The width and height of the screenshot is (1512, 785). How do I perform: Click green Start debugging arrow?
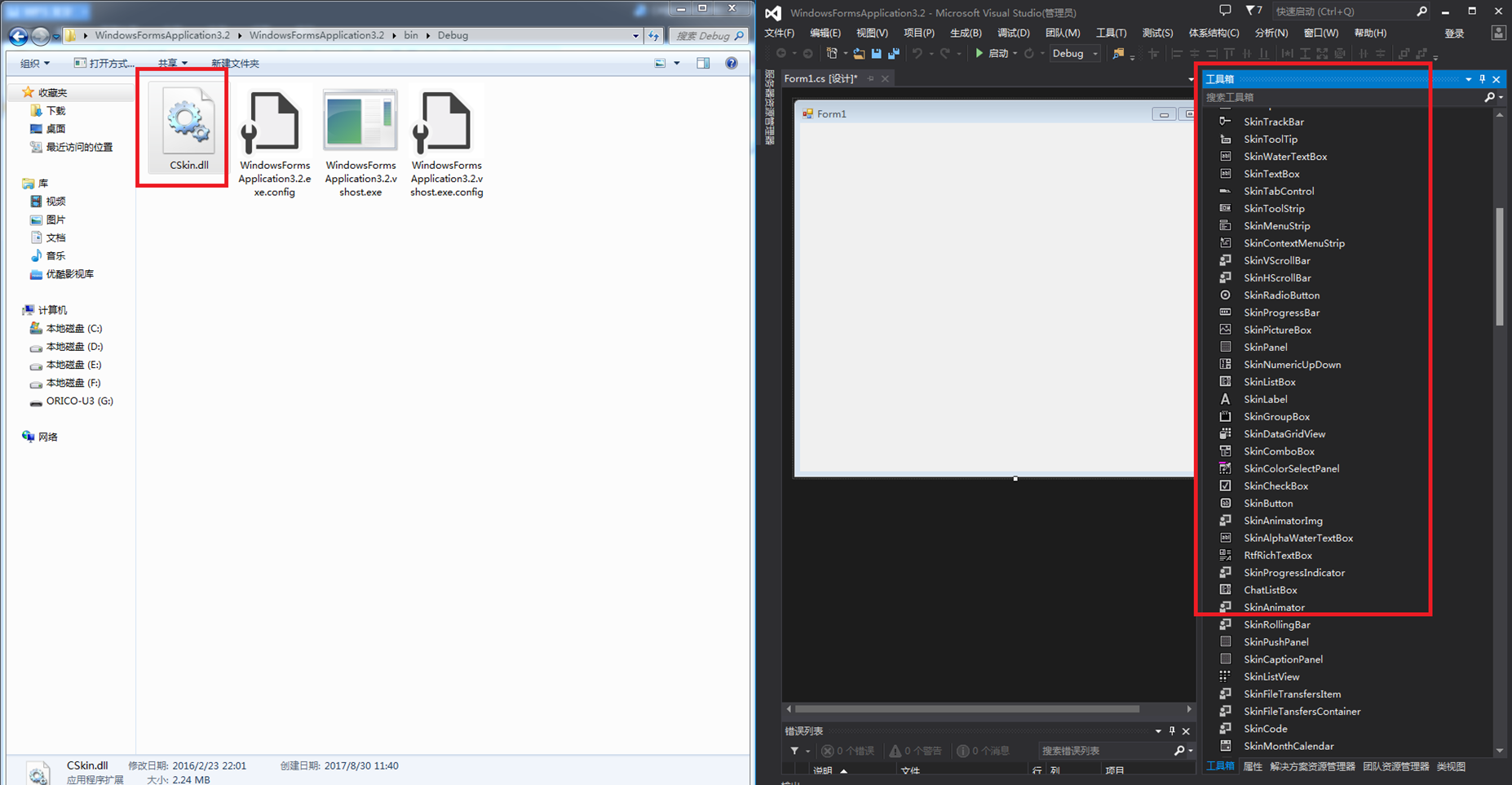pos(979,54)
